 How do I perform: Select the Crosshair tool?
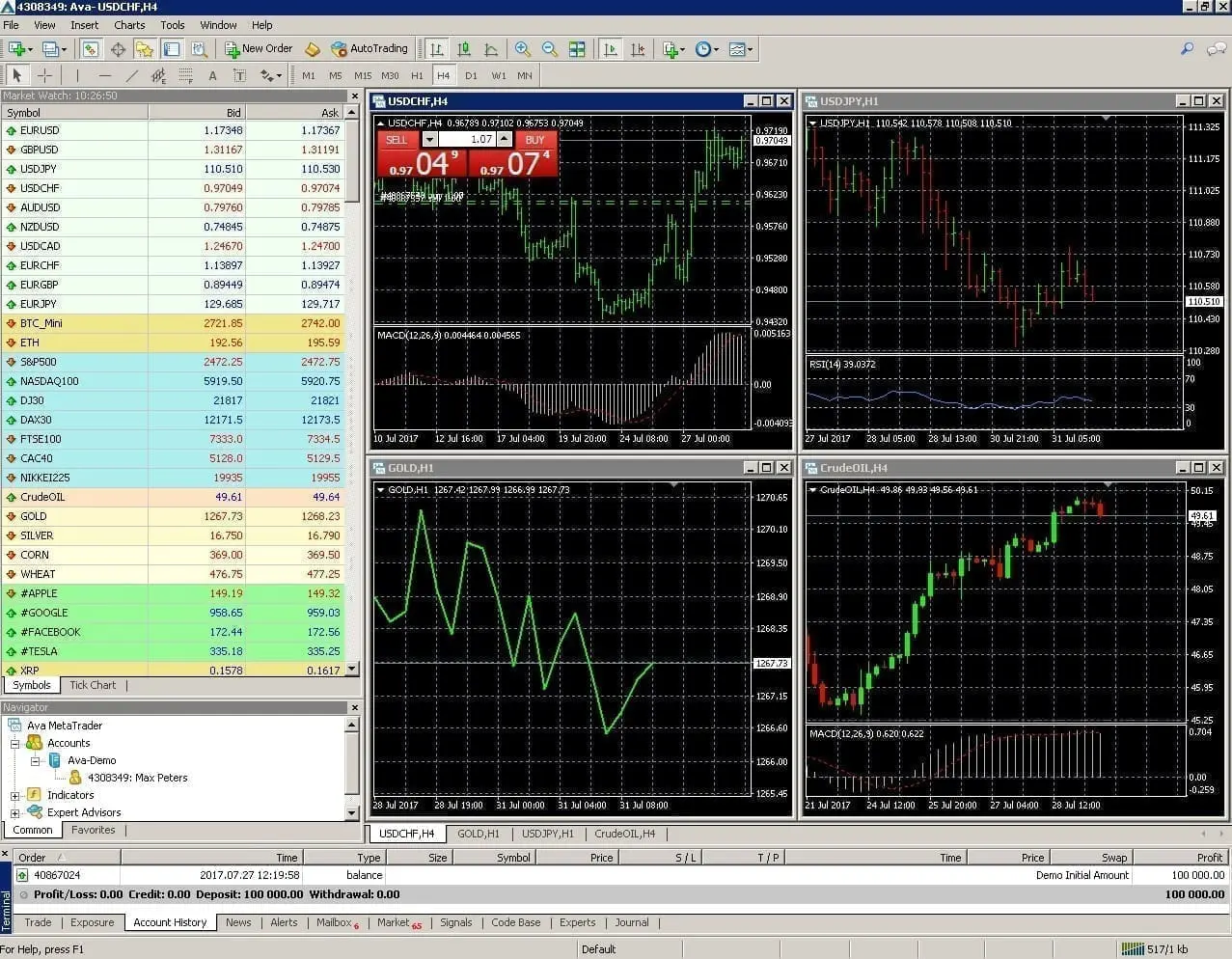point(43,74)
